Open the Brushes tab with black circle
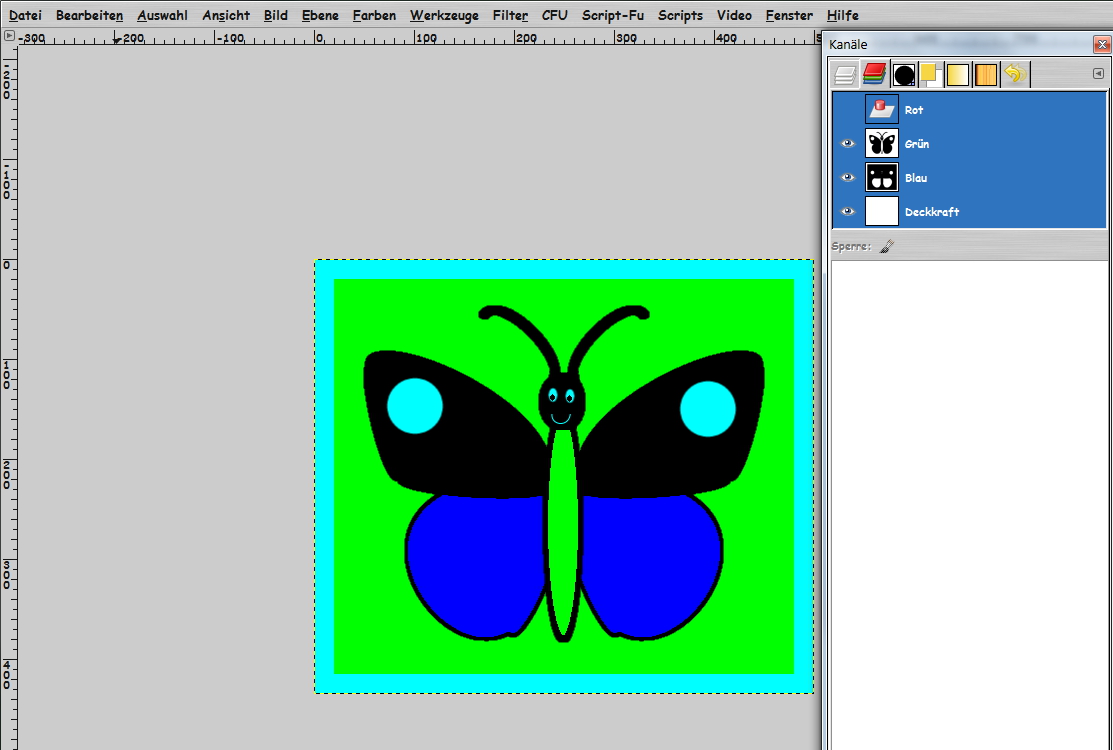The height and width of the screenshot is (750, 1113). pos(904,75)
